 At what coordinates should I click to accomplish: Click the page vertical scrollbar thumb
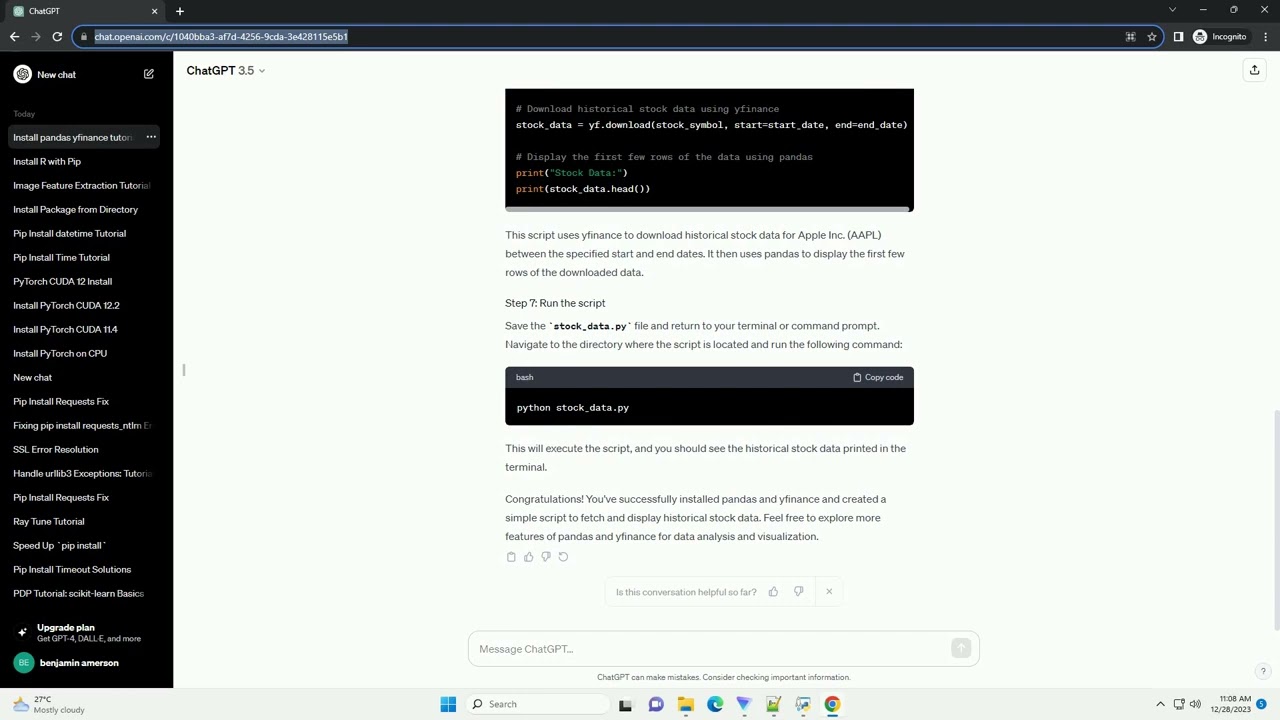click(1276, 520)
